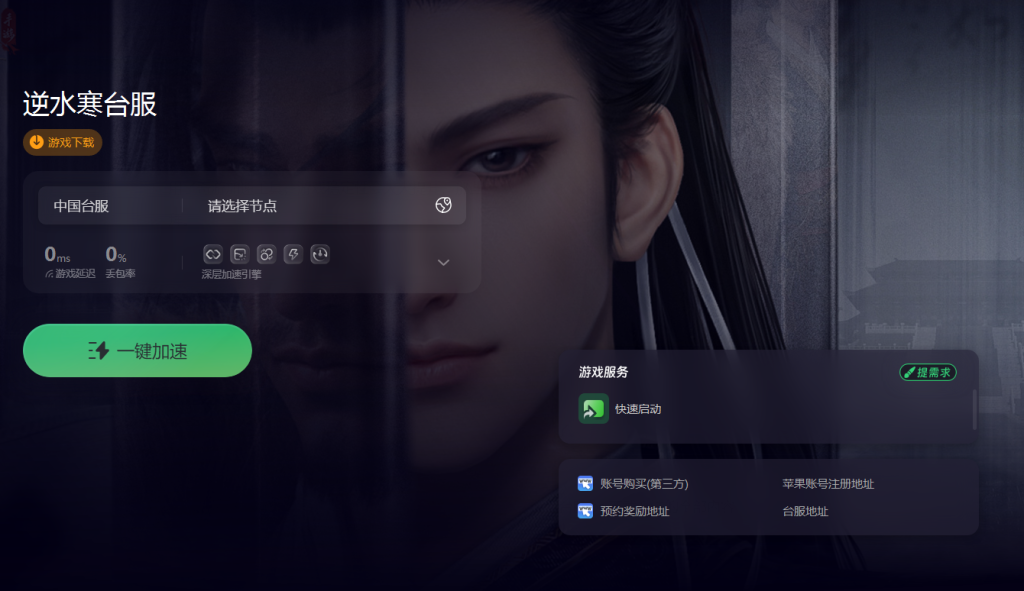
Task: Click the web icon beside 预约奖励地址
Action: point(585,511)
